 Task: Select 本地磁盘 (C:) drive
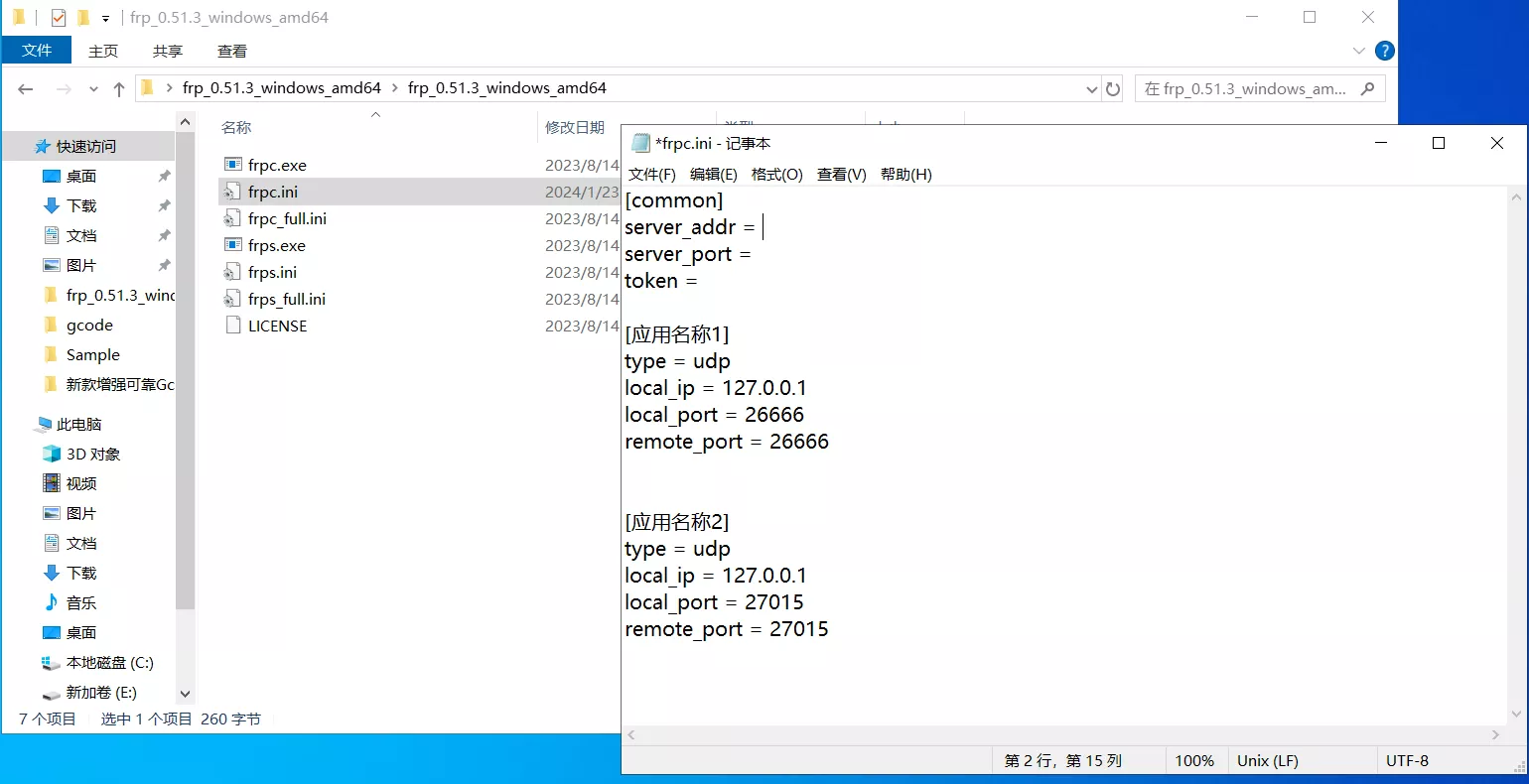pos(109,662)
